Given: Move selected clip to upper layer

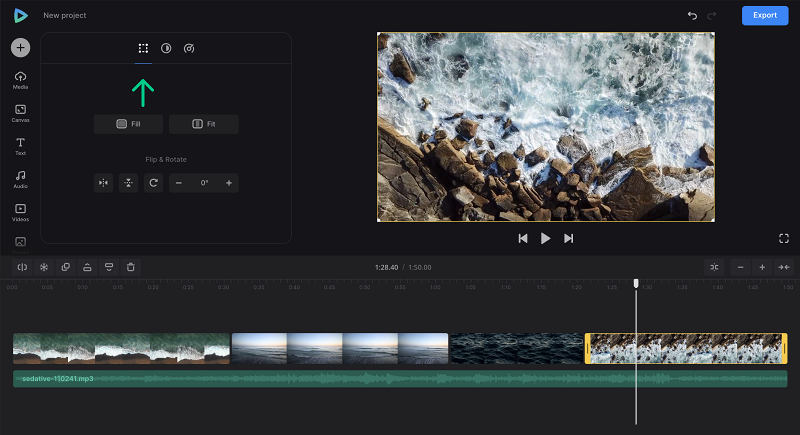Looking at the screenshot, I should pos(87,267).
